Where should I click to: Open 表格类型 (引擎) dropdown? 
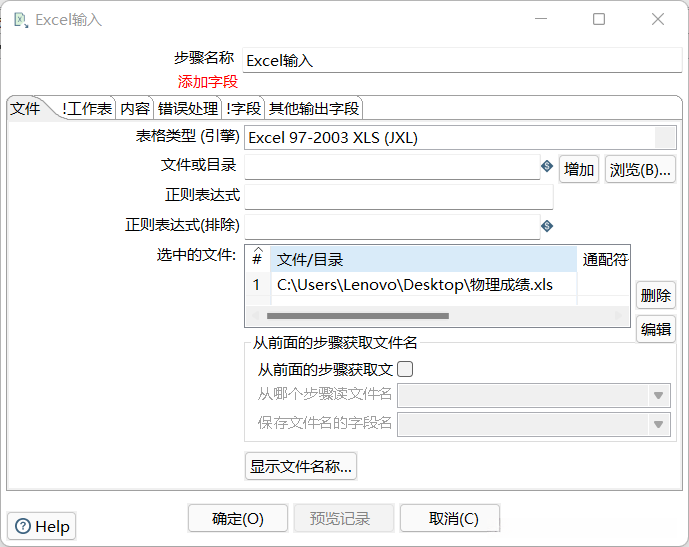coord(665,138)
